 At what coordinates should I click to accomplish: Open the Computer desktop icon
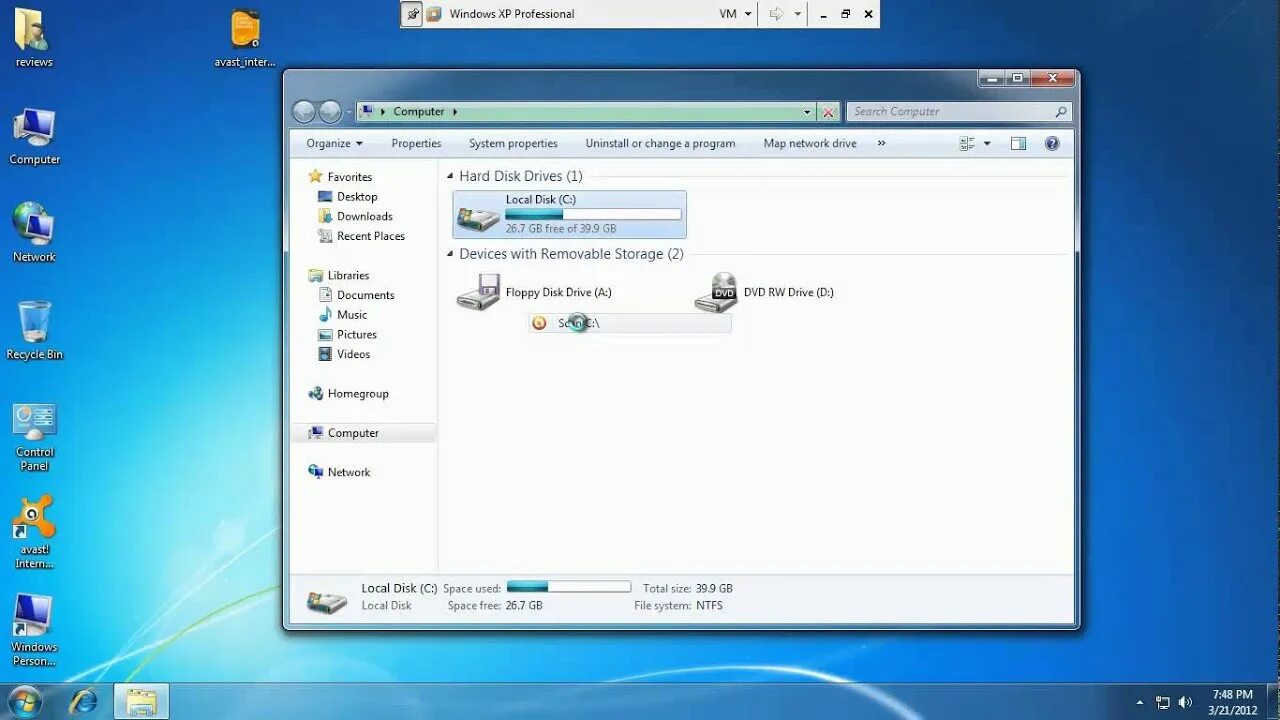point(35,136)
